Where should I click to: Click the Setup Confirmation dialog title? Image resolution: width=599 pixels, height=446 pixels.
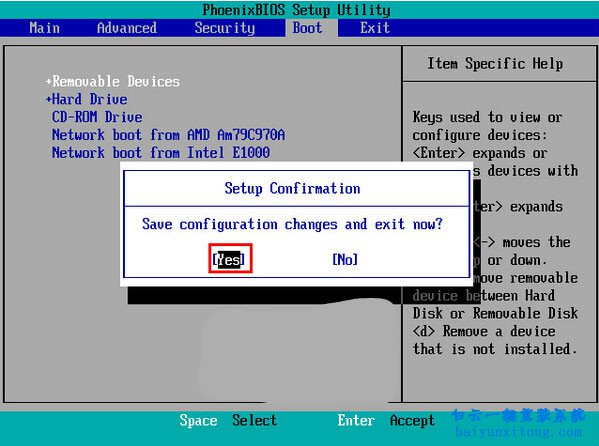(x=292, y=188)
